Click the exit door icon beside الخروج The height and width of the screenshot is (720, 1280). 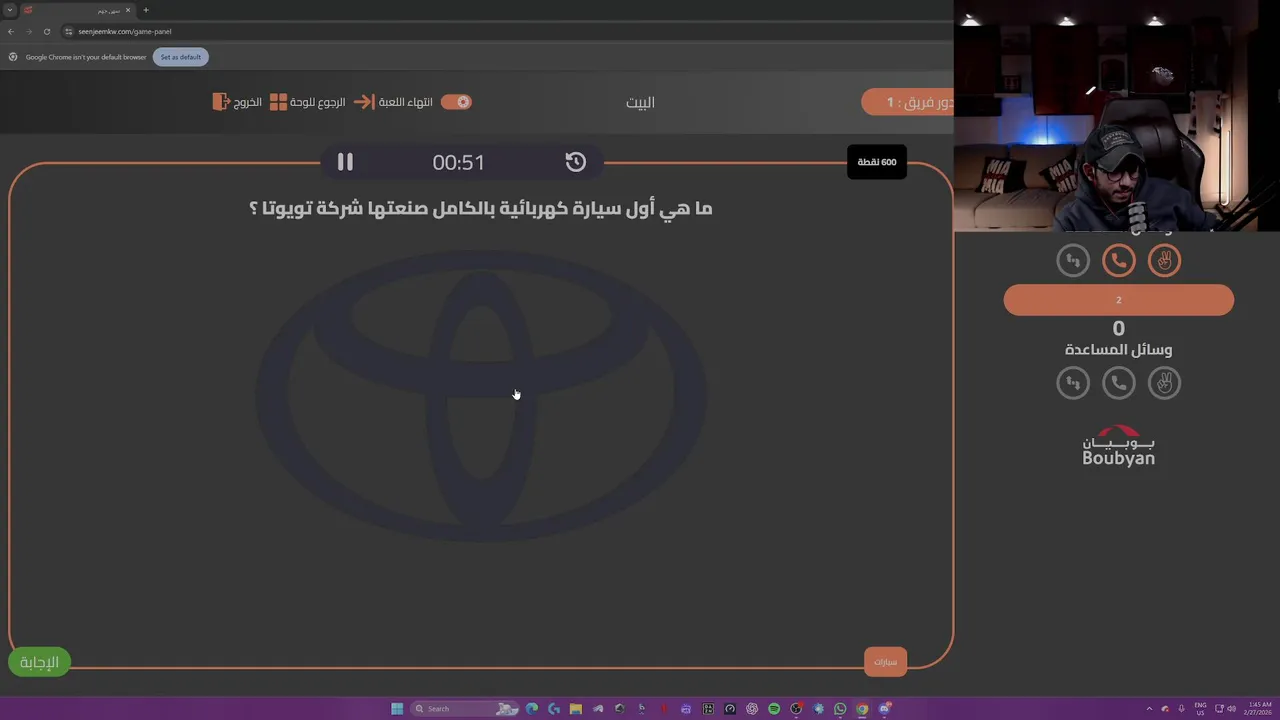(x=221, y=102)
